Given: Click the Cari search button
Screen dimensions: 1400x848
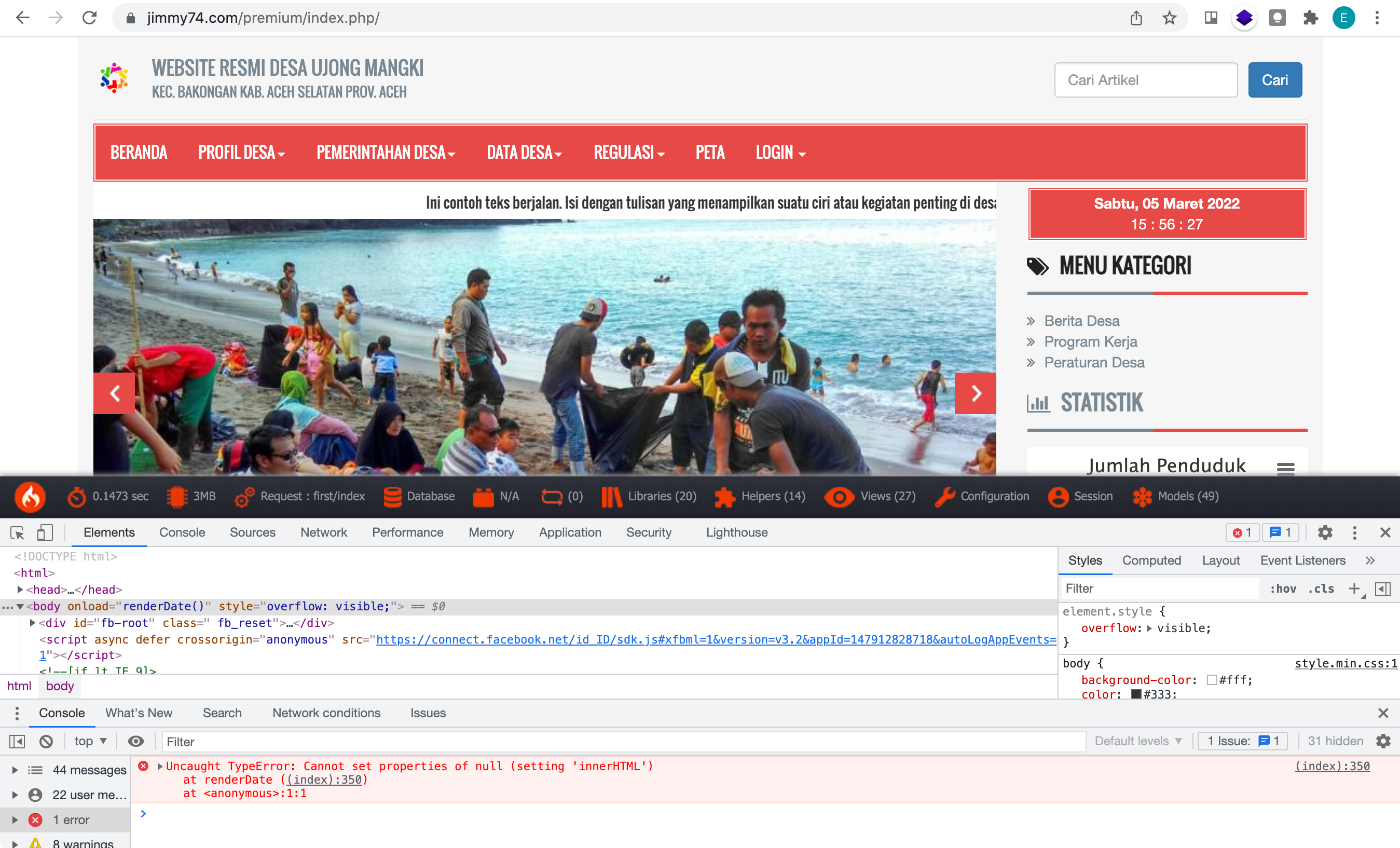Looking at the screenshot, I should pyautogui.click(x=1274, y=79).
